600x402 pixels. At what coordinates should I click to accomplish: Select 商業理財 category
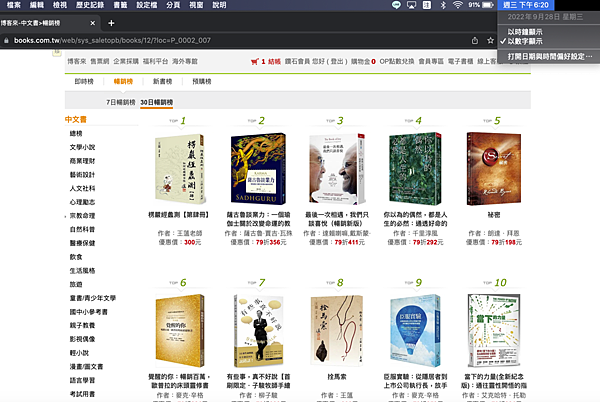point(82,161)
